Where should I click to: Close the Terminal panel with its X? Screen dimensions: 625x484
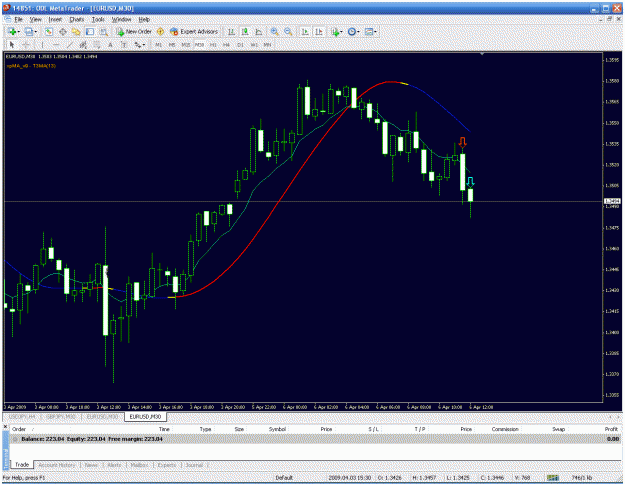[6, 427]
